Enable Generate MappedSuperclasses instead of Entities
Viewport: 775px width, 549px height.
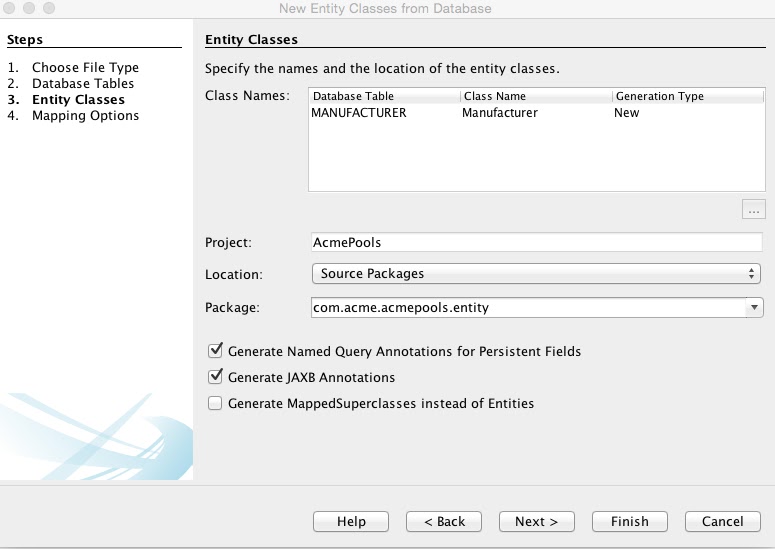pyautogui.click(x=214, y=404)
